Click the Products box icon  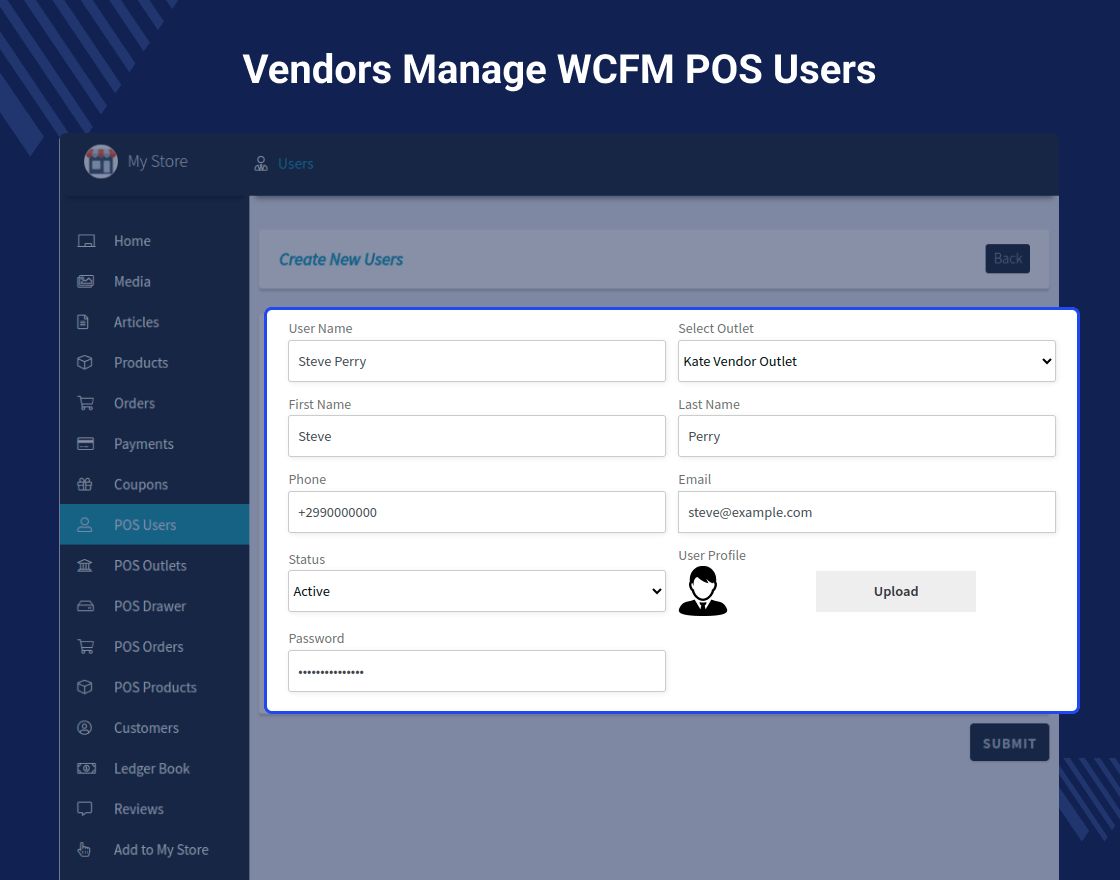tap(84, 362)
